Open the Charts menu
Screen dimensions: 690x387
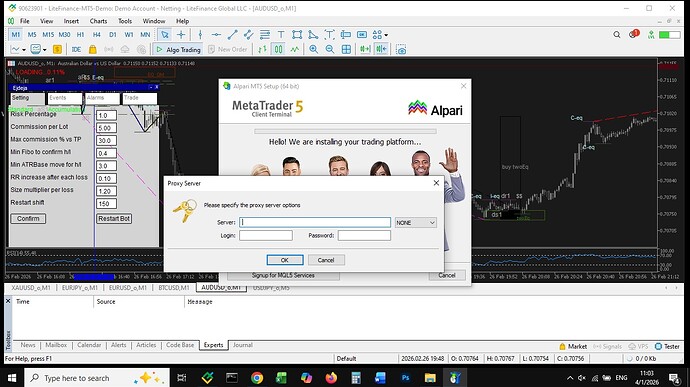(x=98, y=21)
